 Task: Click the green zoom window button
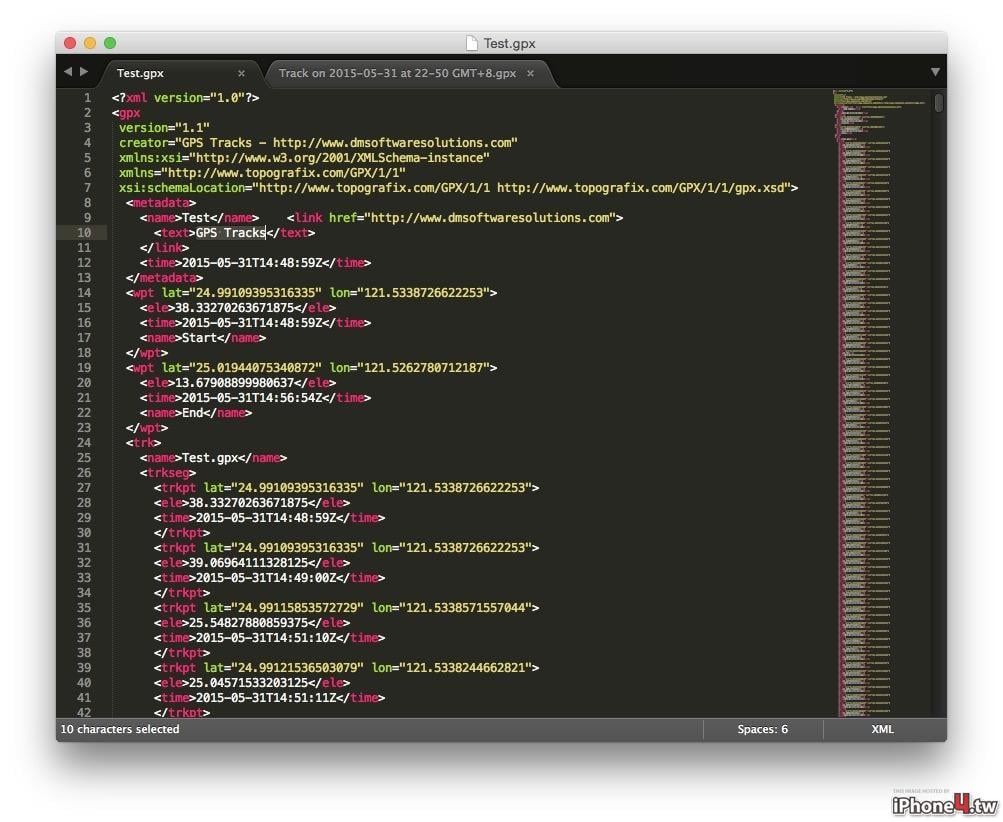[x=110, y=43]
